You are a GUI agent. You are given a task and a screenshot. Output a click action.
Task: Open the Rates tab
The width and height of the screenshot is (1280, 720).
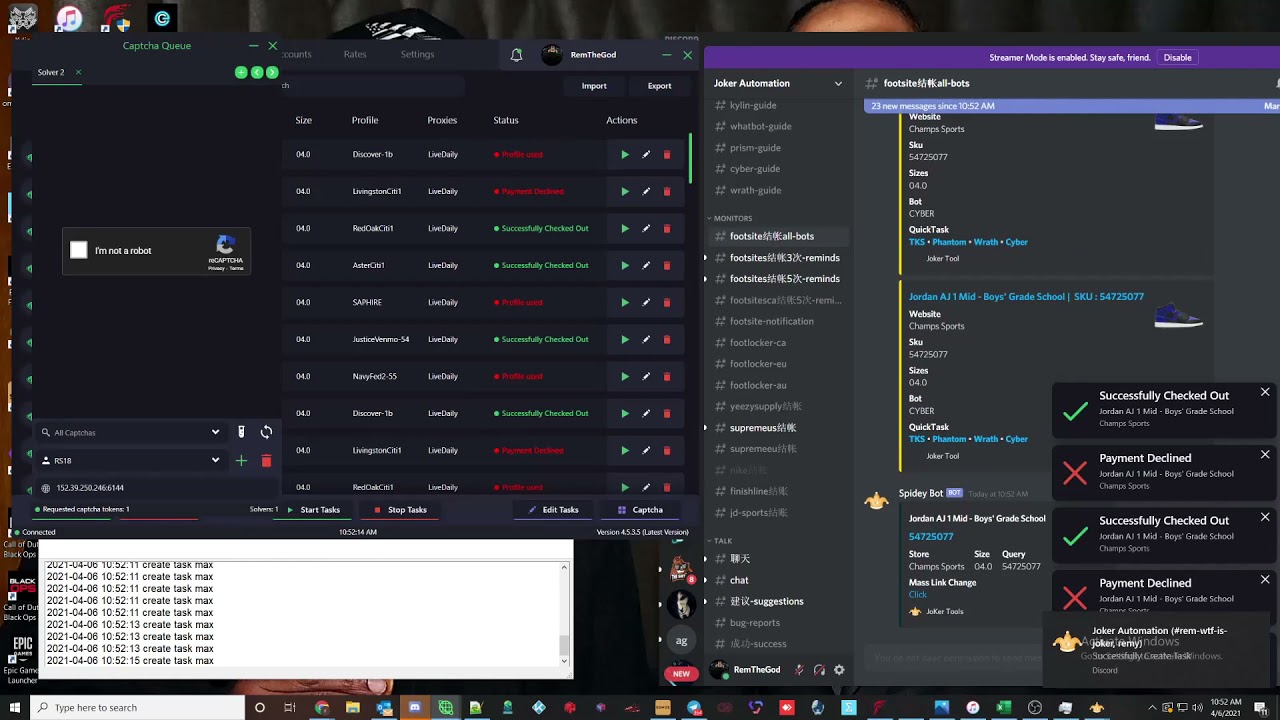point(355,54)
